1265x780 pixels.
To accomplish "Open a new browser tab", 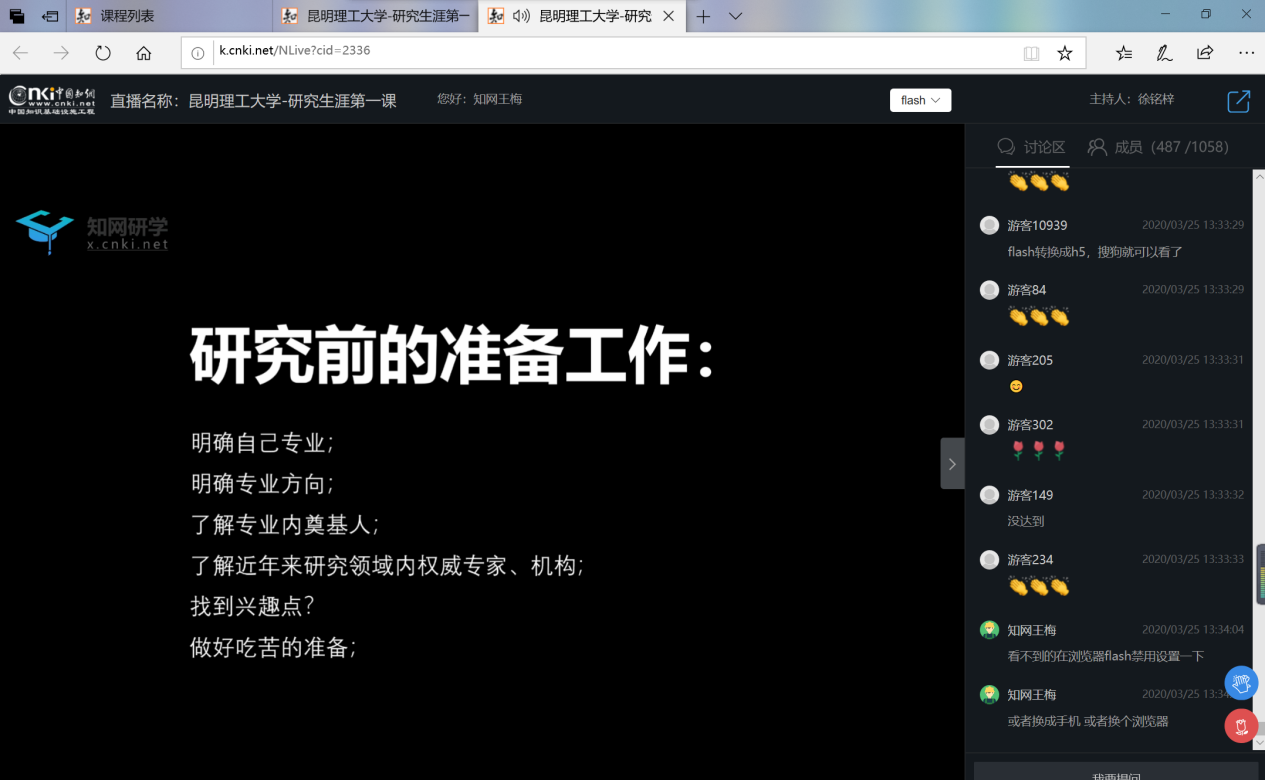I will pyautogui.click(x=703, y=16).
